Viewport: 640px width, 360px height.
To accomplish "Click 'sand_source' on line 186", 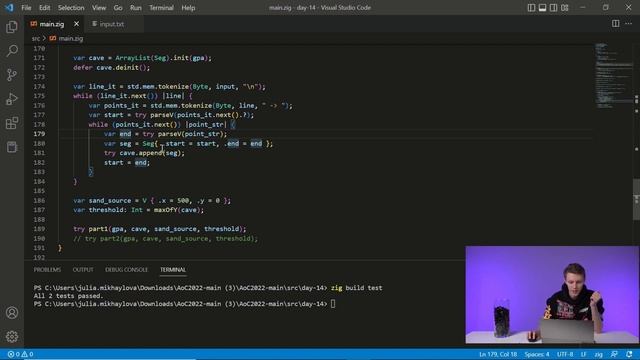I will coord(109,200).
